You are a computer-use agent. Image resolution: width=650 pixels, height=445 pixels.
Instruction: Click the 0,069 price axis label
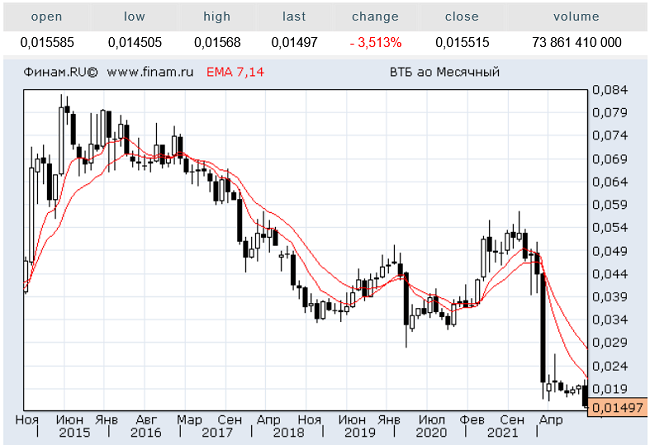pyautogui.click(x=610, y=159)
